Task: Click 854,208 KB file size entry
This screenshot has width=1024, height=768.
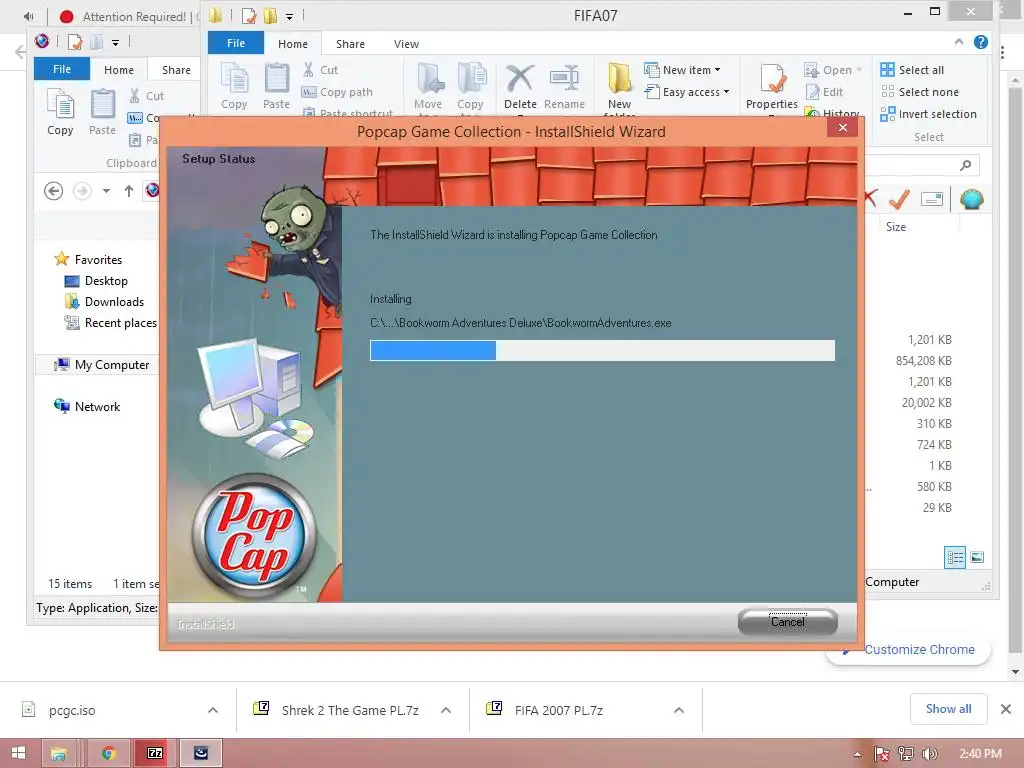Action: coord(923,360)
